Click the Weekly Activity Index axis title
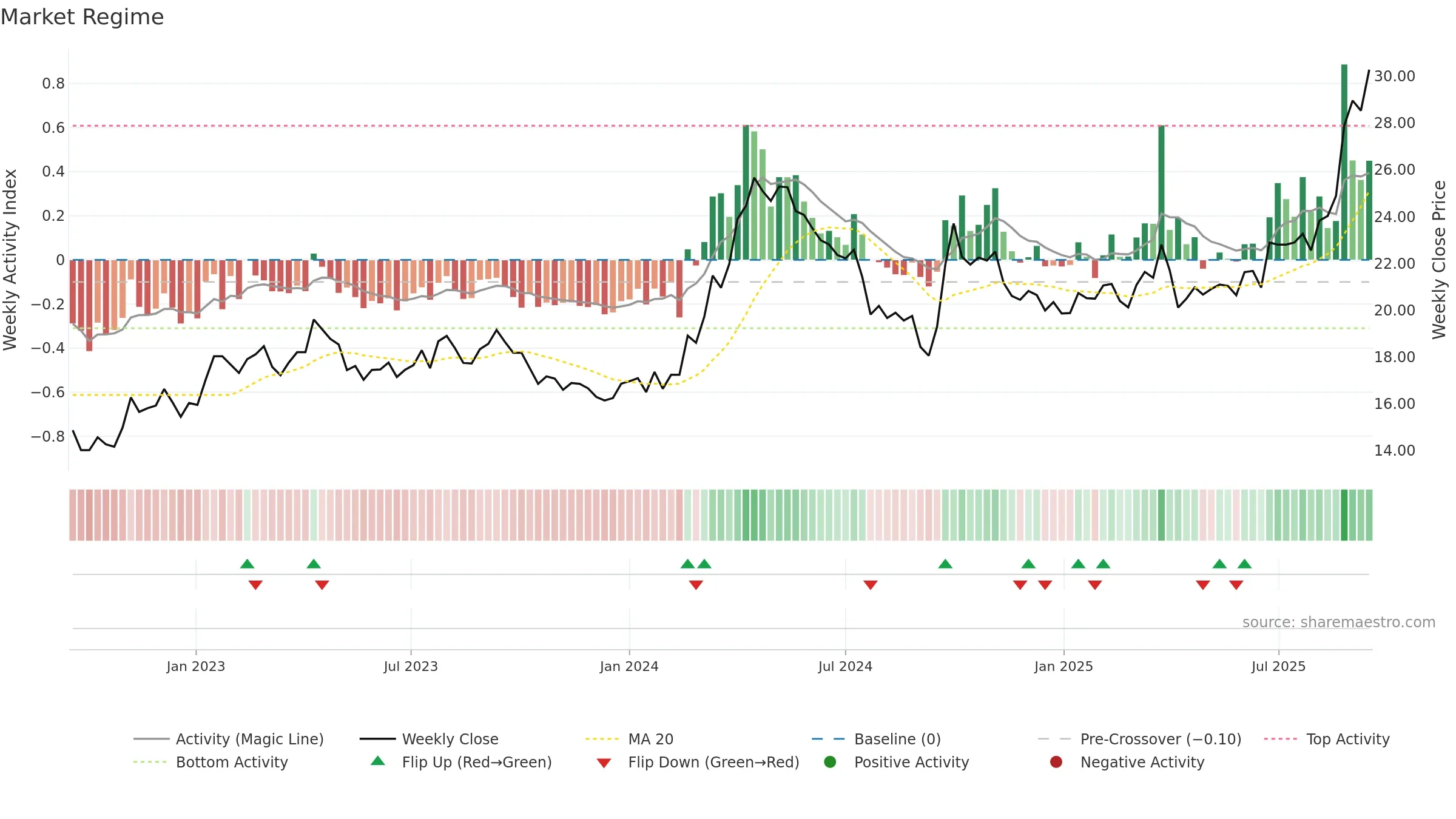 [x=10, y=260]
